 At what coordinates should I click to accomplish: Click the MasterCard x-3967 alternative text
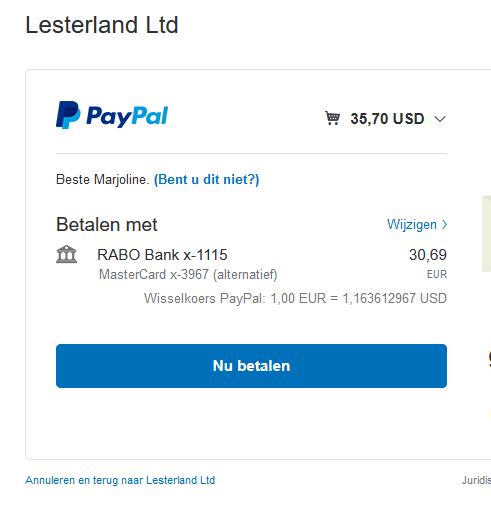coord(188,274)
